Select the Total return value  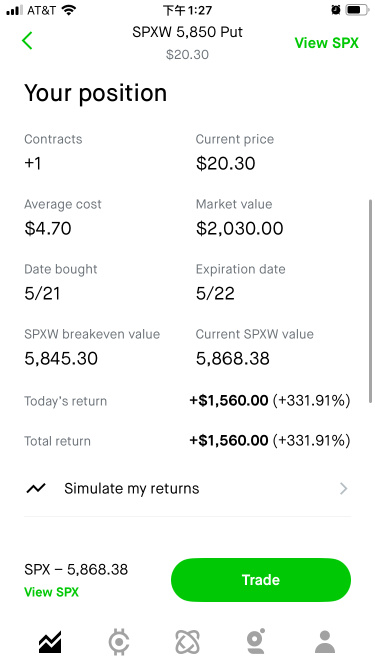tap(270, 441)
